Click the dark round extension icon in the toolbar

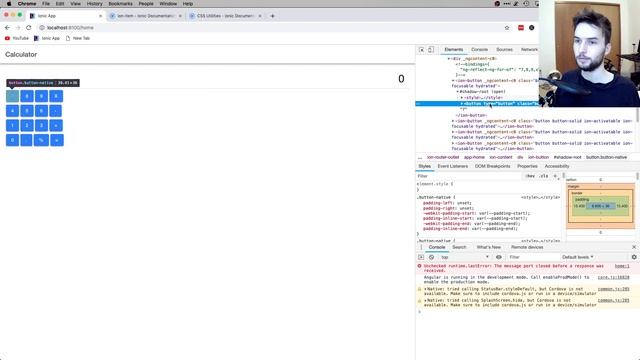click(x=531, y=28)
